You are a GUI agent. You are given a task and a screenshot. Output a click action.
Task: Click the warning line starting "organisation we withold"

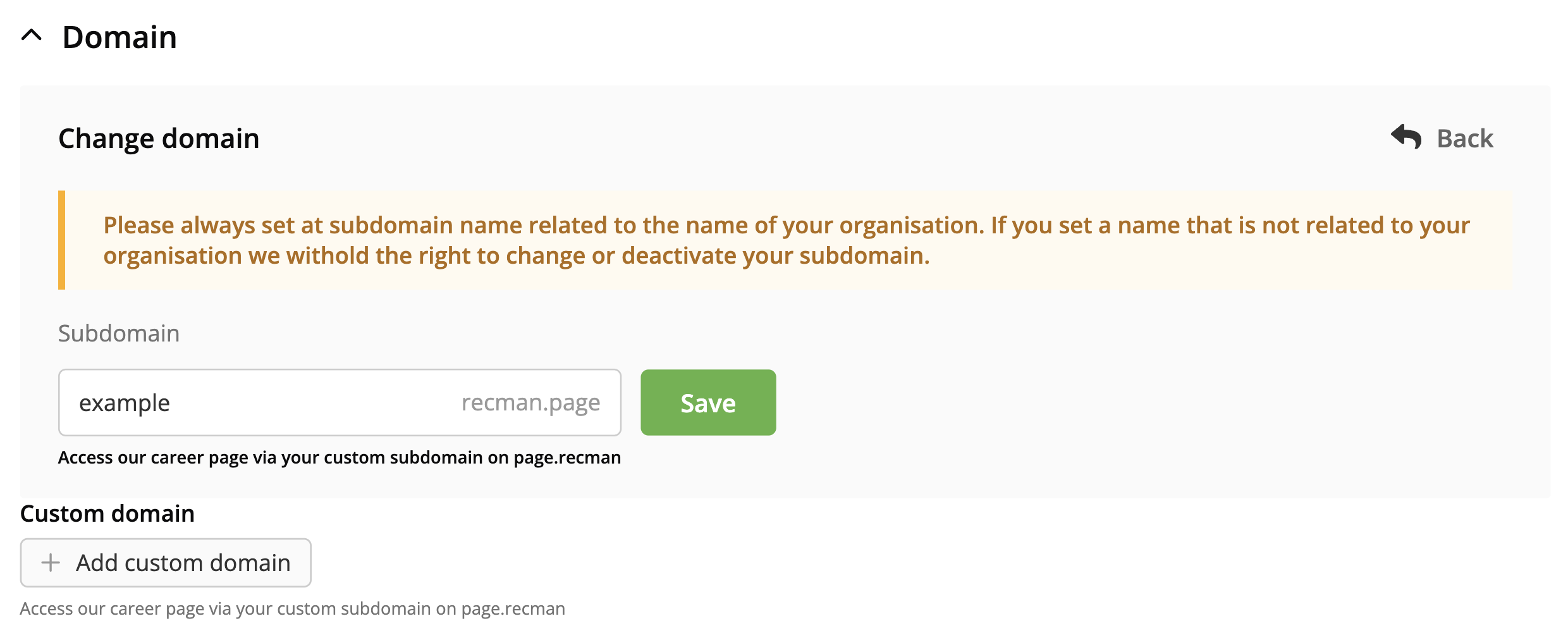tap(516, 255)
